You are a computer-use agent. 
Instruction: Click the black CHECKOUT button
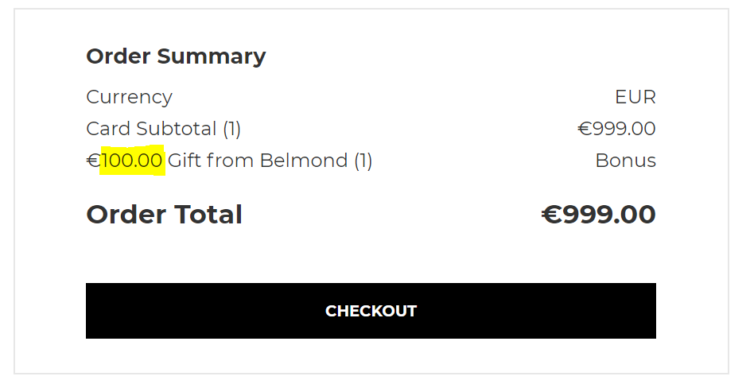point(371,311)
